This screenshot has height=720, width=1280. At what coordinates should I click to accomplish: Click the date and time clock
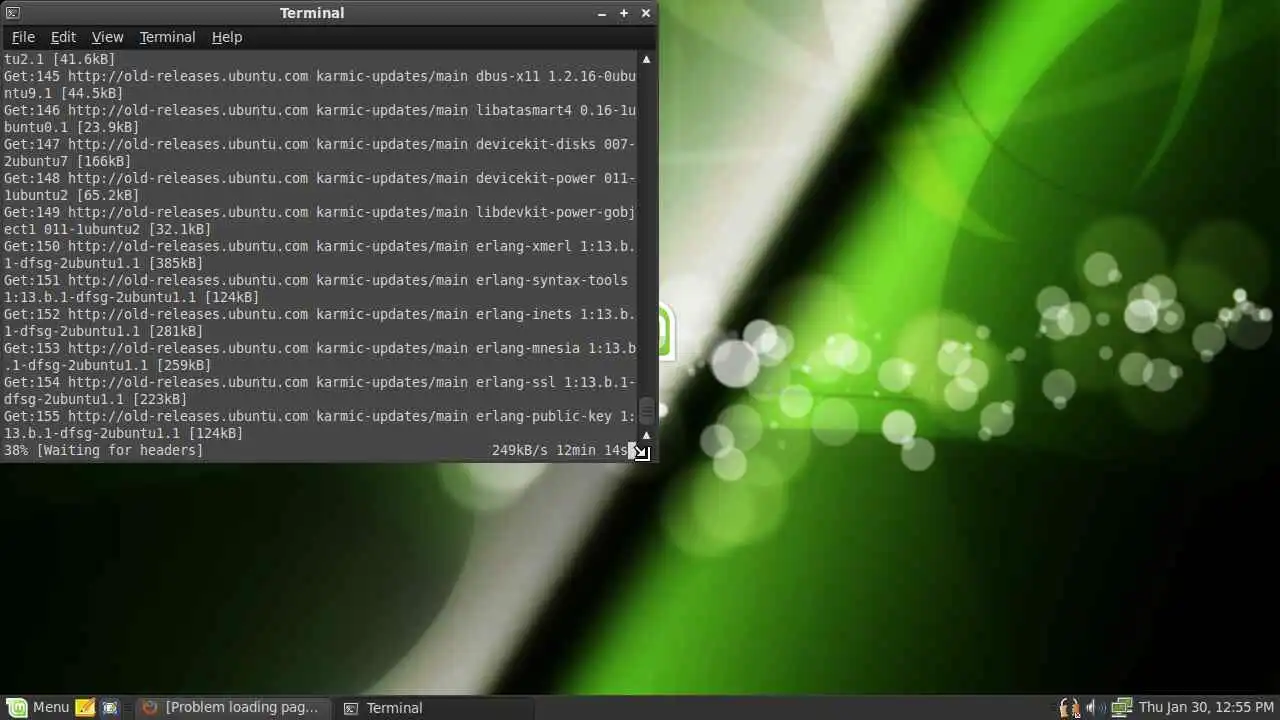(x=1206, y=707)
